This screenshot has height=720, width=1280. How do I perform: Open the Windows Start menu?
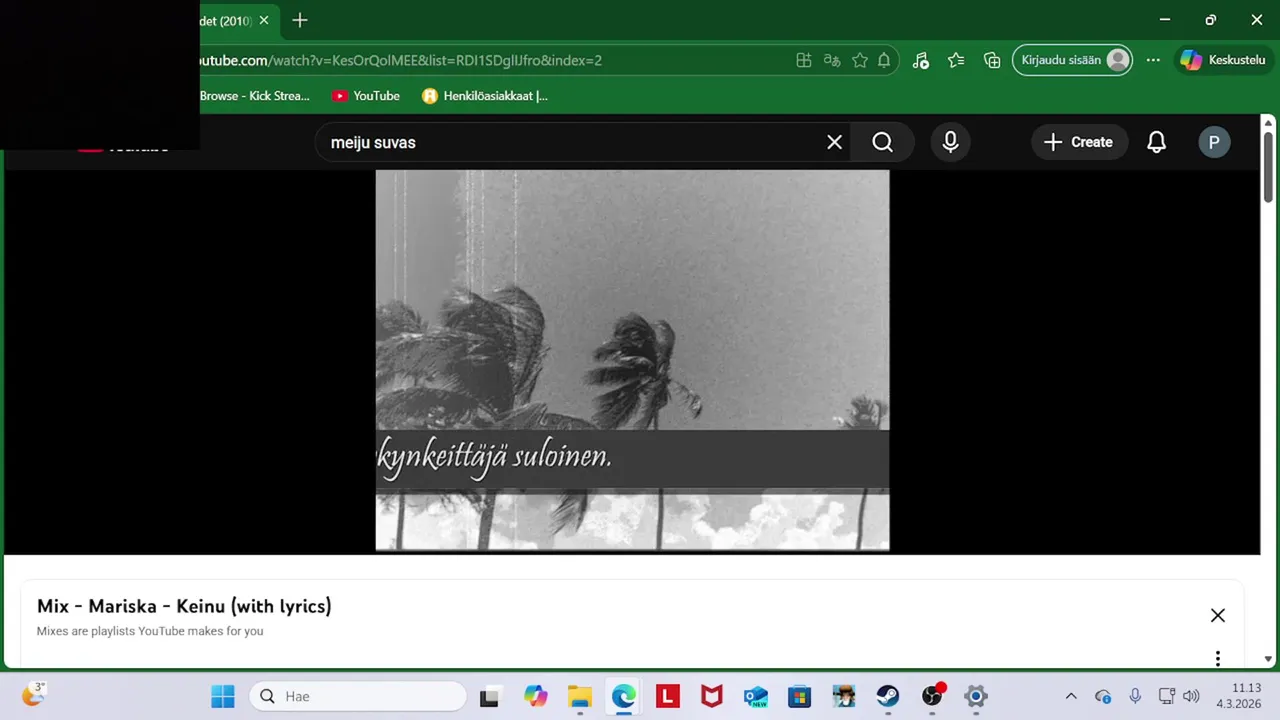pos(222,696)
